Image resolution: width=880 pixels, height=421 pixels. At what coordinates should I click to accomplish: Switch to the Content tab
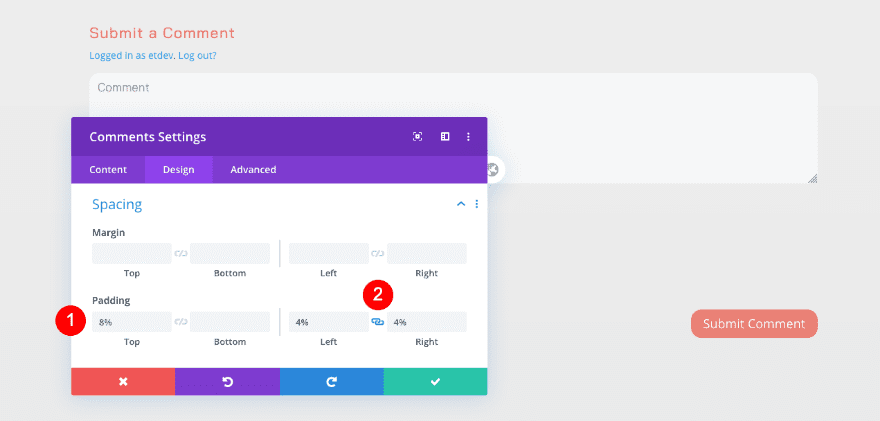coord(108,170)
